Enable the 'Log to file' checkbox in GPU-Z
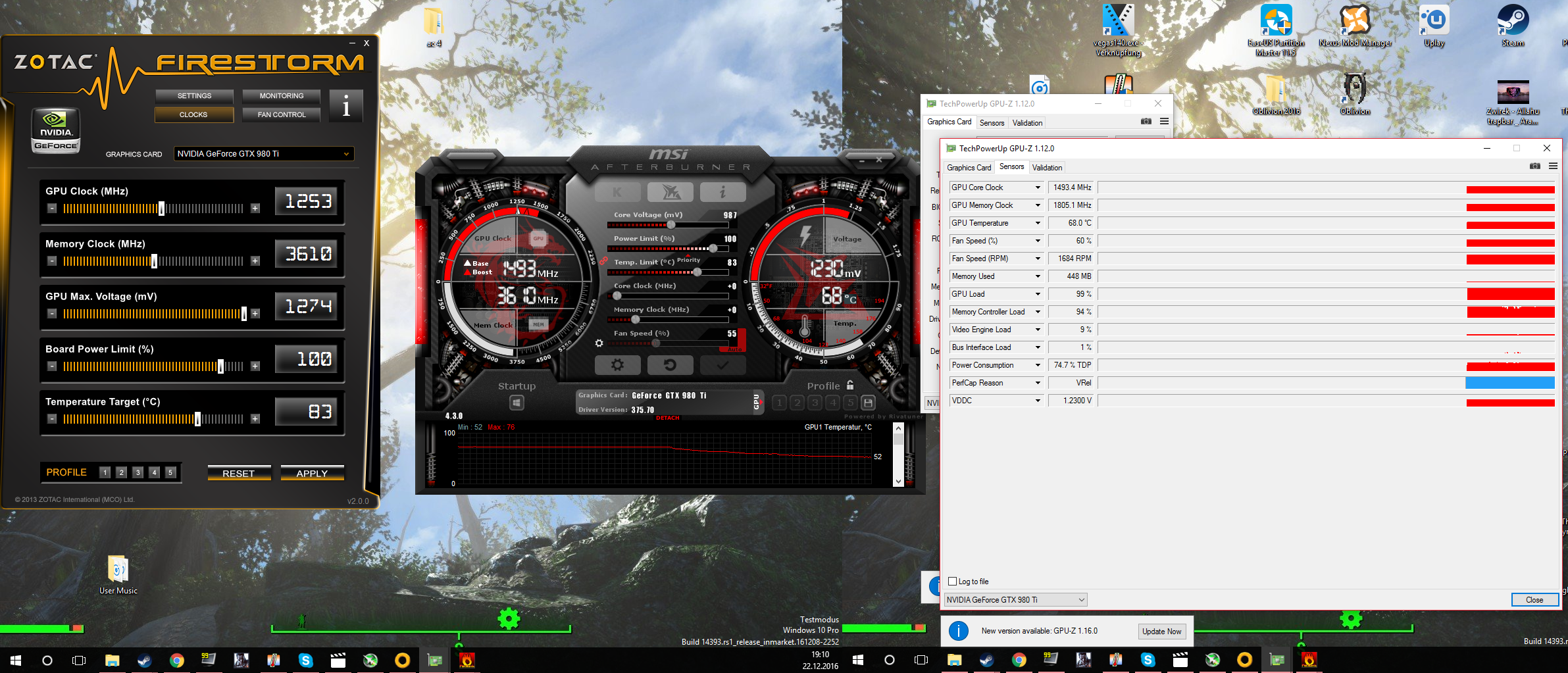 952,582
